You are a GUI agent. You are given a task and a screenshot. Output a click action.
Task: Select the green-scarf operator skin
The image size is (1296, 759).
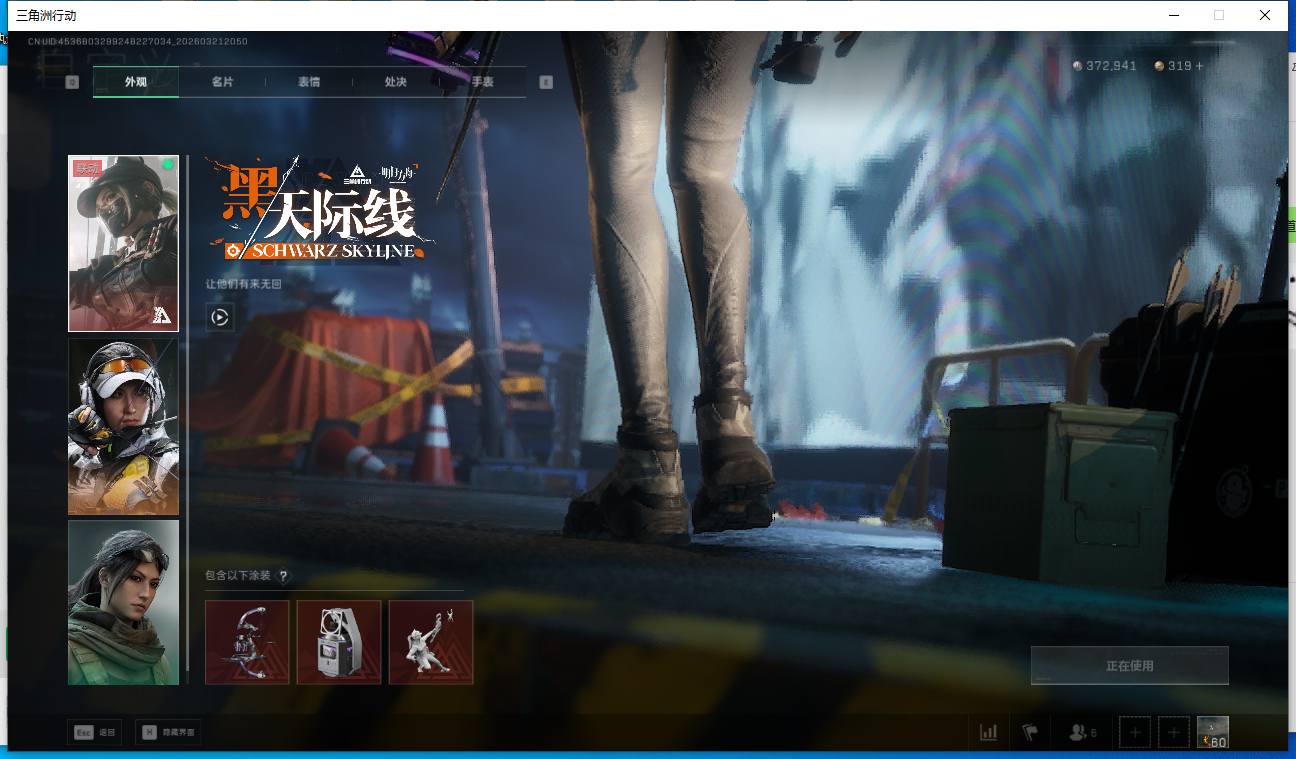[x=123, y=602]
